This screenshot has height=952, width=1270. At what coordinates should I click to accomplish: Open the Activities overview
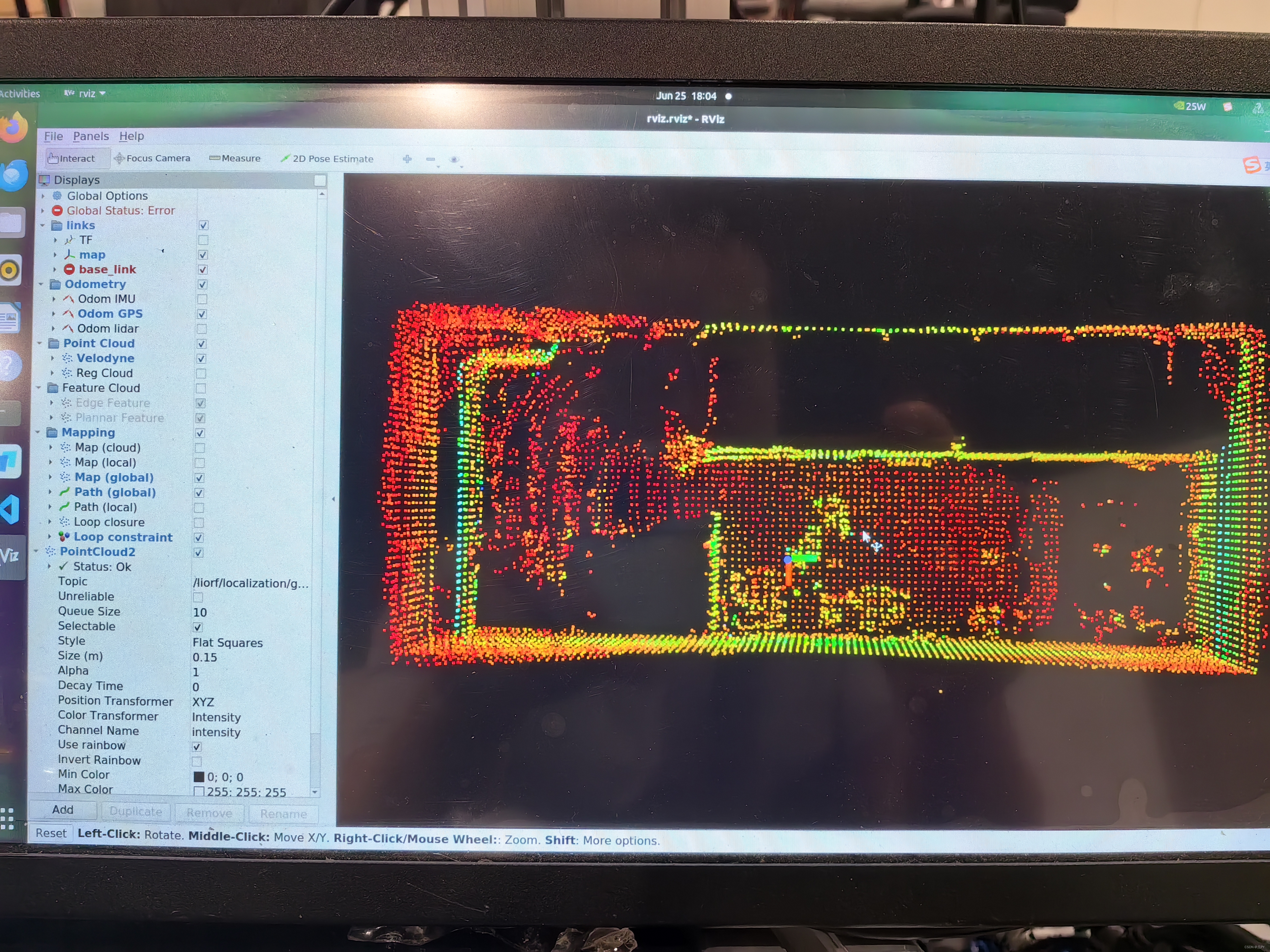coord(19,94)
